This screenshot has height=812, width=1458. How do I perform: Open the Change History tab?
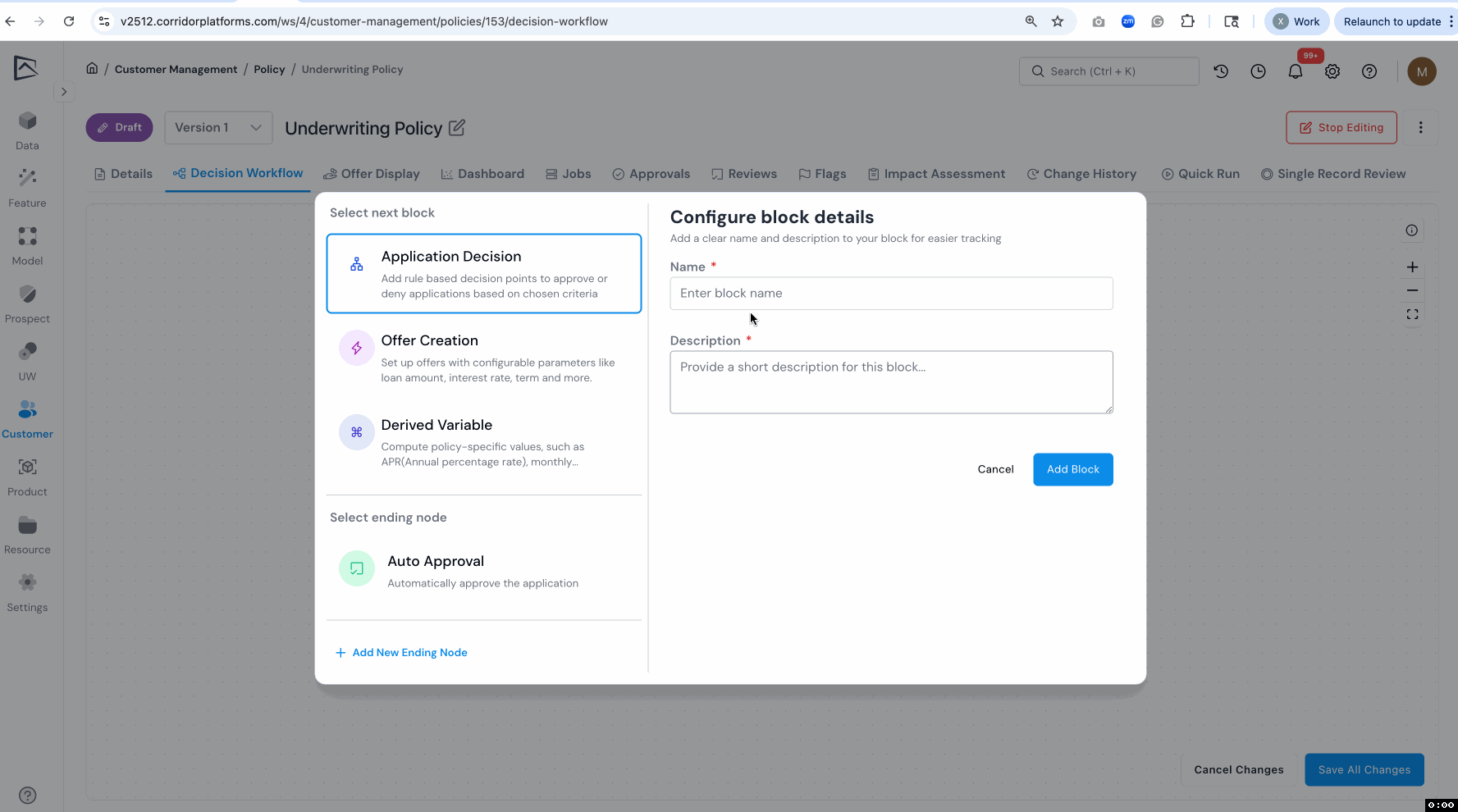[1081, 174]
